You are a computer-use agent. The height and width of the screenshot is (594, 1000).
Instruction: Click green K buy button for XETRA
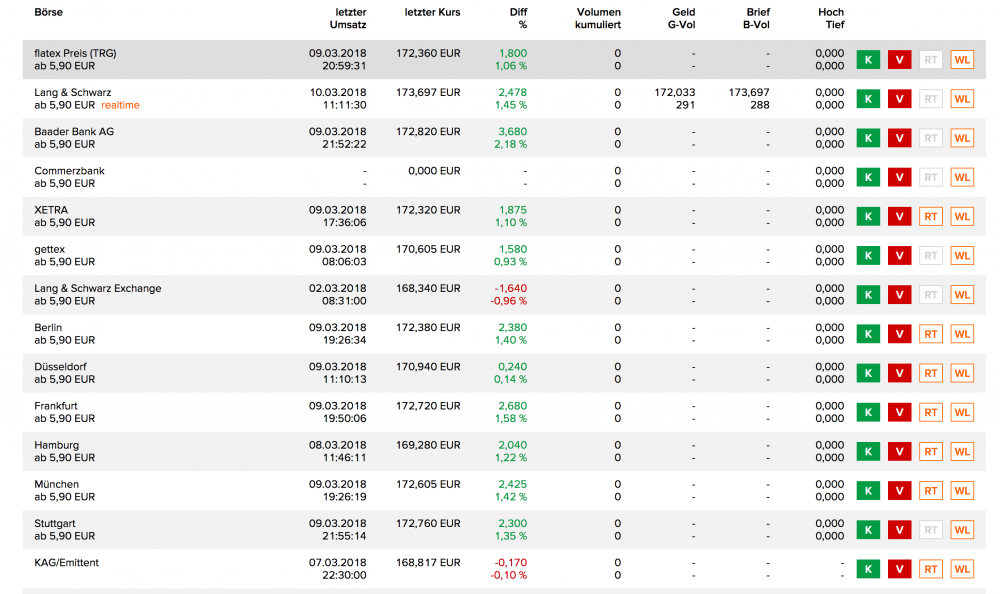coord(867,216)
